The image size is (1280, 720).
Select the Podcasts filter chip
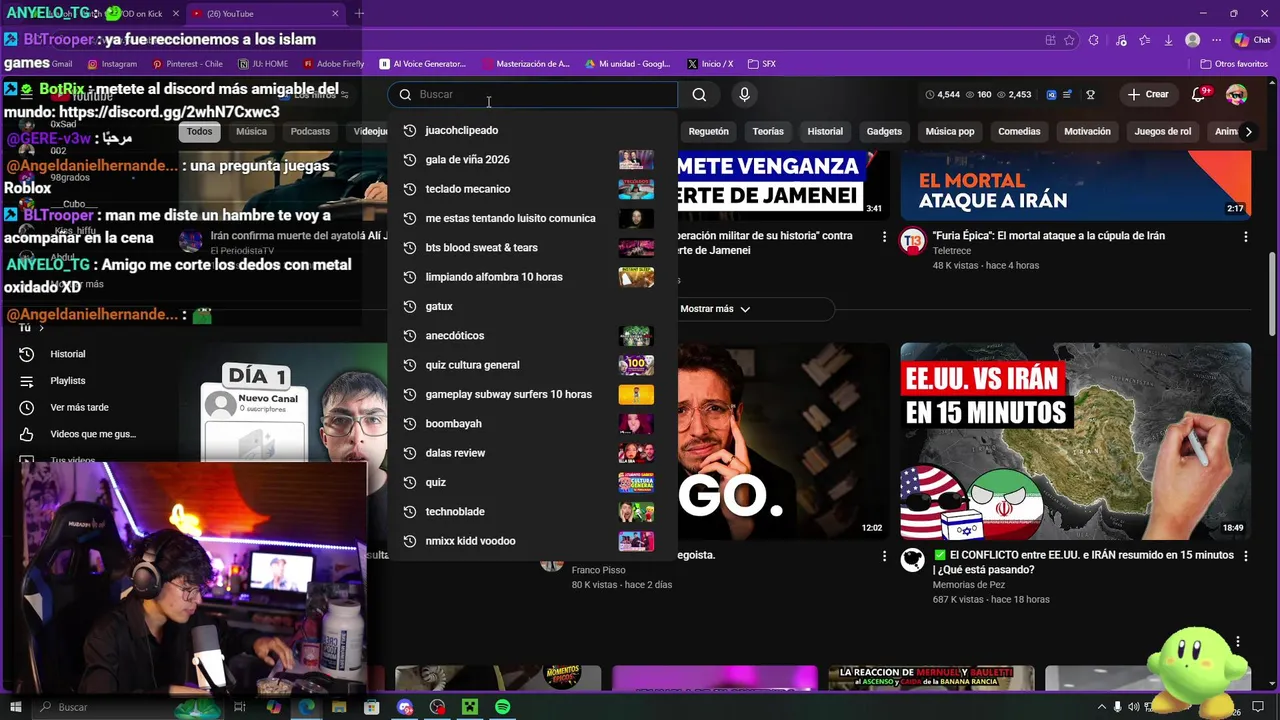point(310,131)
